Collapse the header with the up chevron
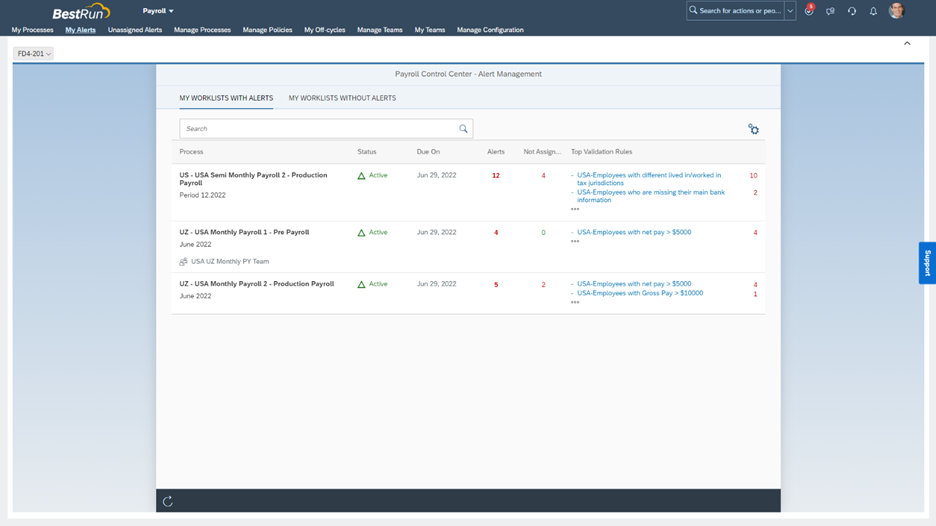This screenshot has height=526, width=936. 907,44
